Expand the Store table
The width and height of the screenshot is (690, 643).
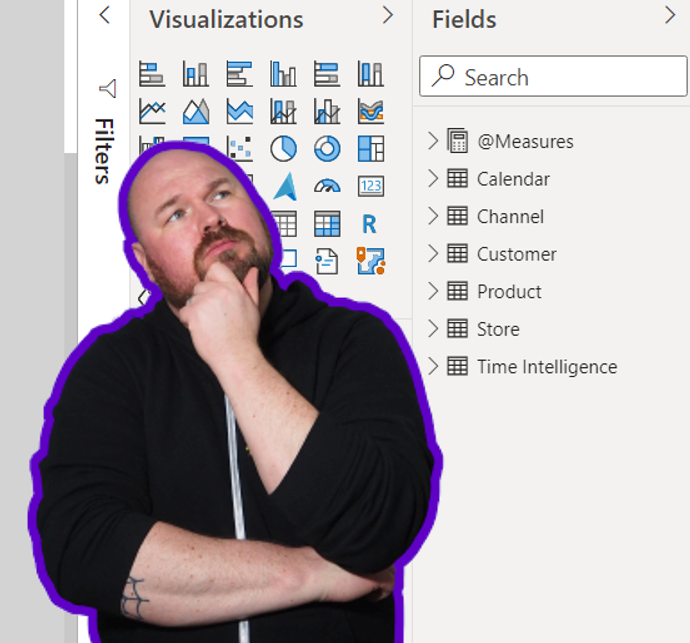[433, 329]
